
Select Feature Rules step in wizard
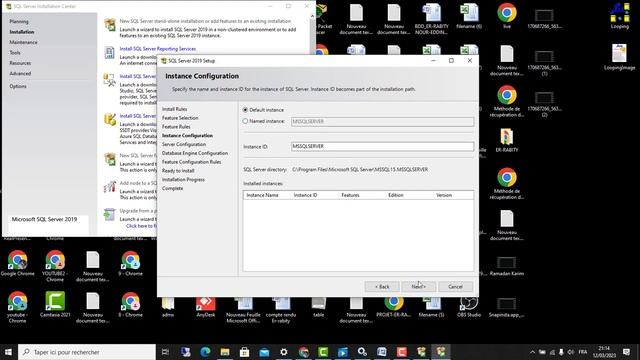(176, 127)
